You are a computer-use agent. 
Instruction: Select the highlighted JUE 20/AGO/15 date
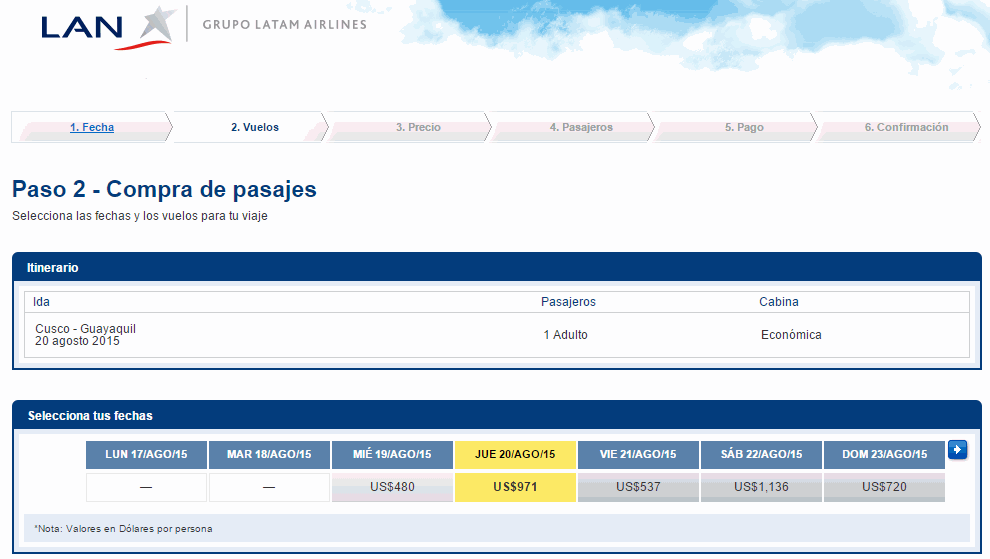pyautogui.click(x=515, y=455)
